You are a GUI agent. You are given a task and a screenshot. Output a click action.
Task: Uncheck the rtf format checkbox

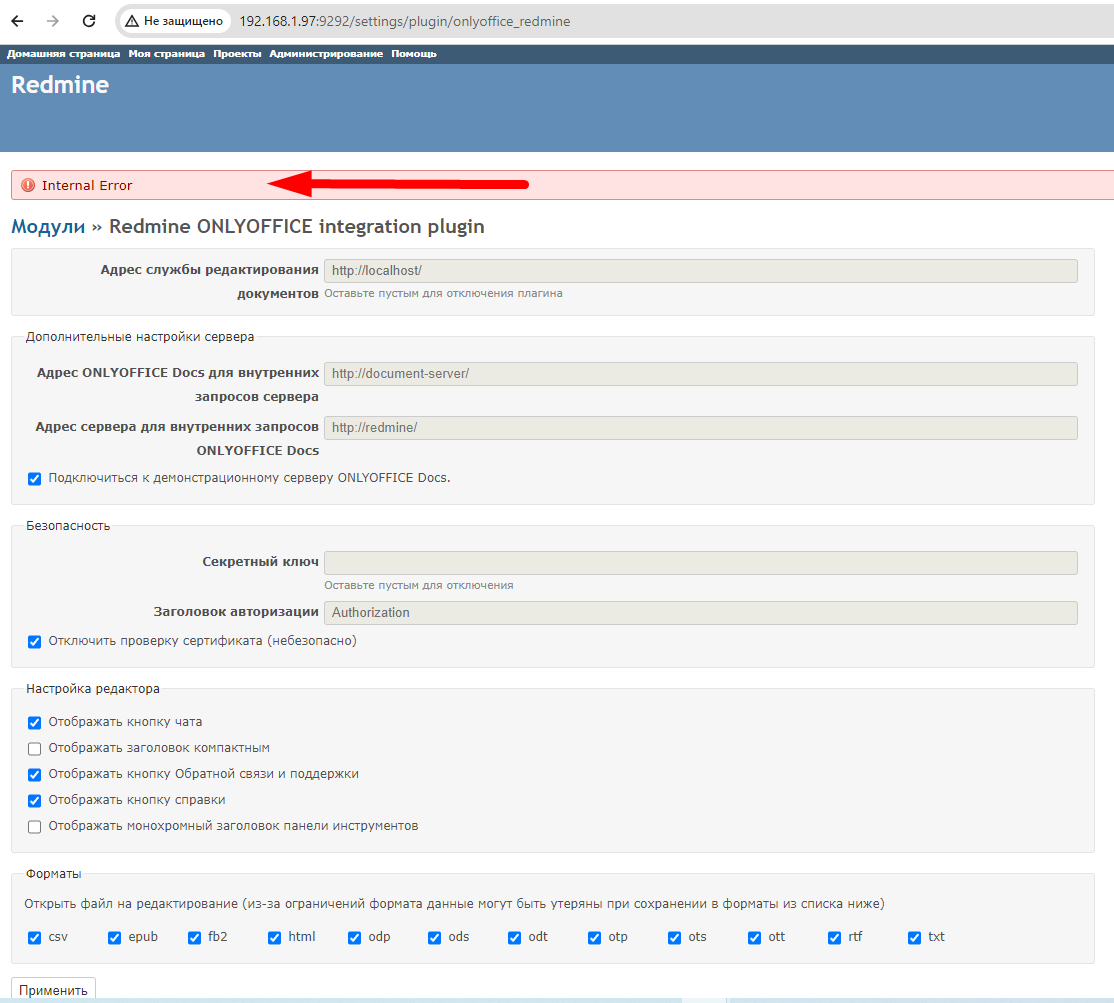(x=835, y=938)
